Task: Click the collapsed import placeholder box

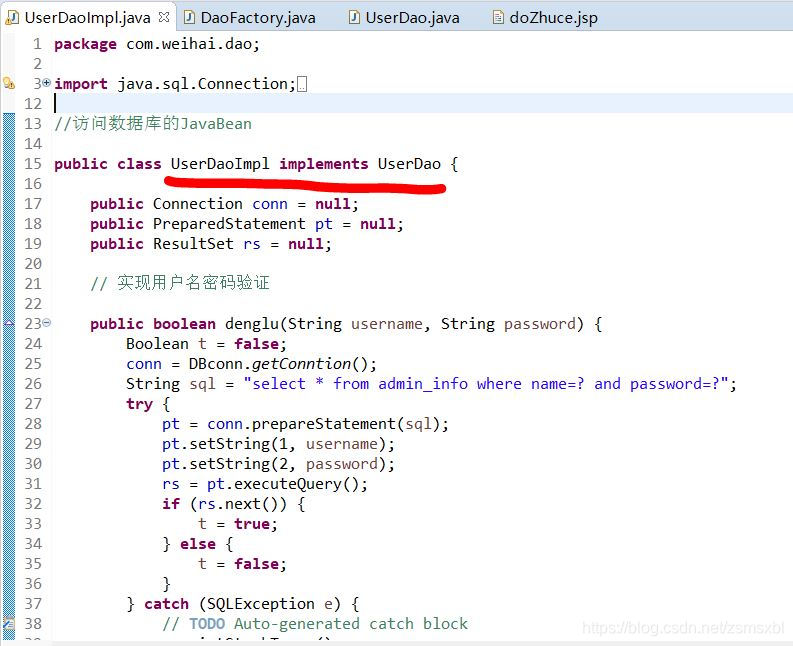Action: pyautogui.click(x=302, y=84)
